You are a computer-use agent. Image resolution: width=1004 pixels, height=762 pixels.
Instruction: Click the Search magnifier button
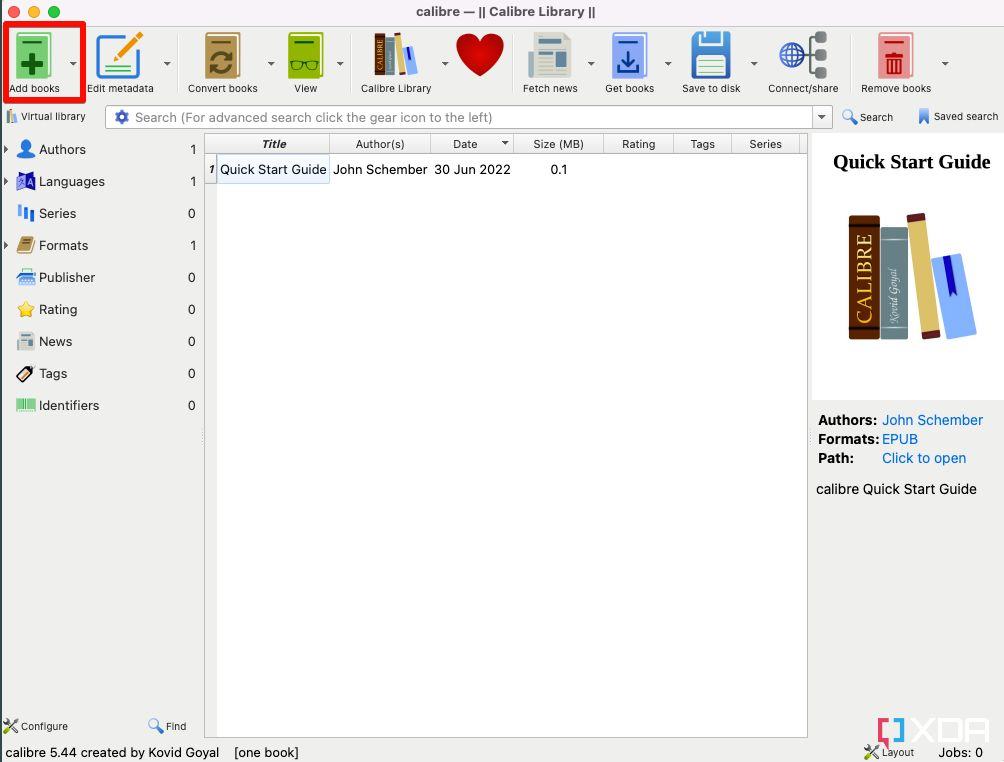868,117
